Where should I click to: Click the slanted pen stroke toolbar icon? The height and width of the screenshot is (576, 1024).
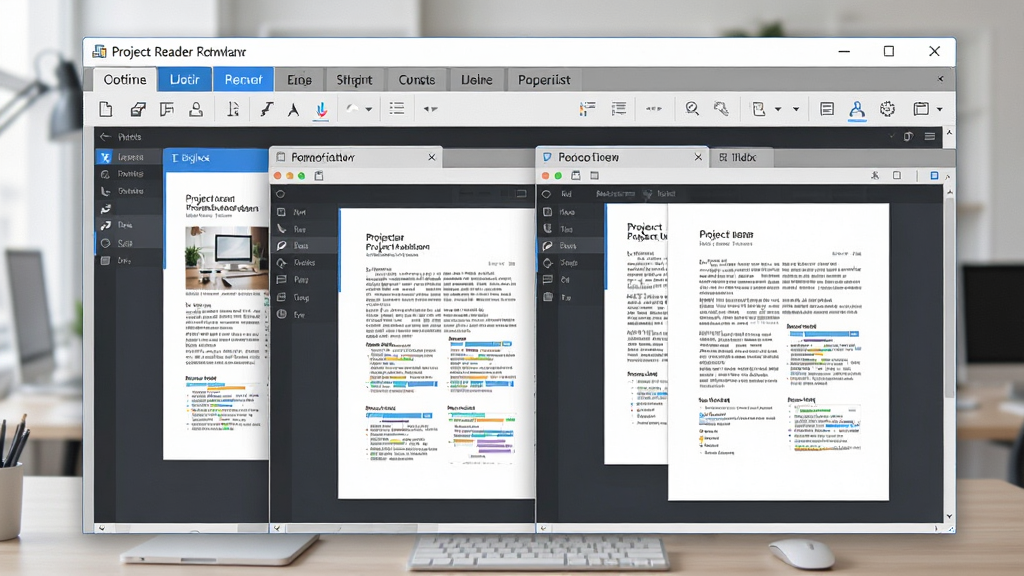[x=266, y=109]
